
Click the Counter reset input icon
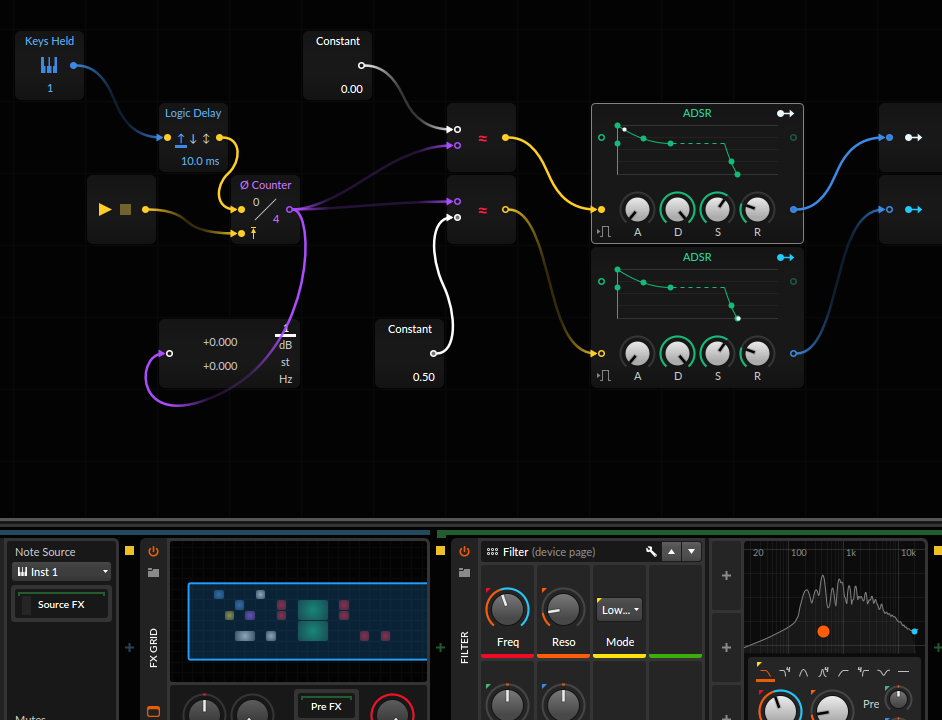tap(254, 233)
